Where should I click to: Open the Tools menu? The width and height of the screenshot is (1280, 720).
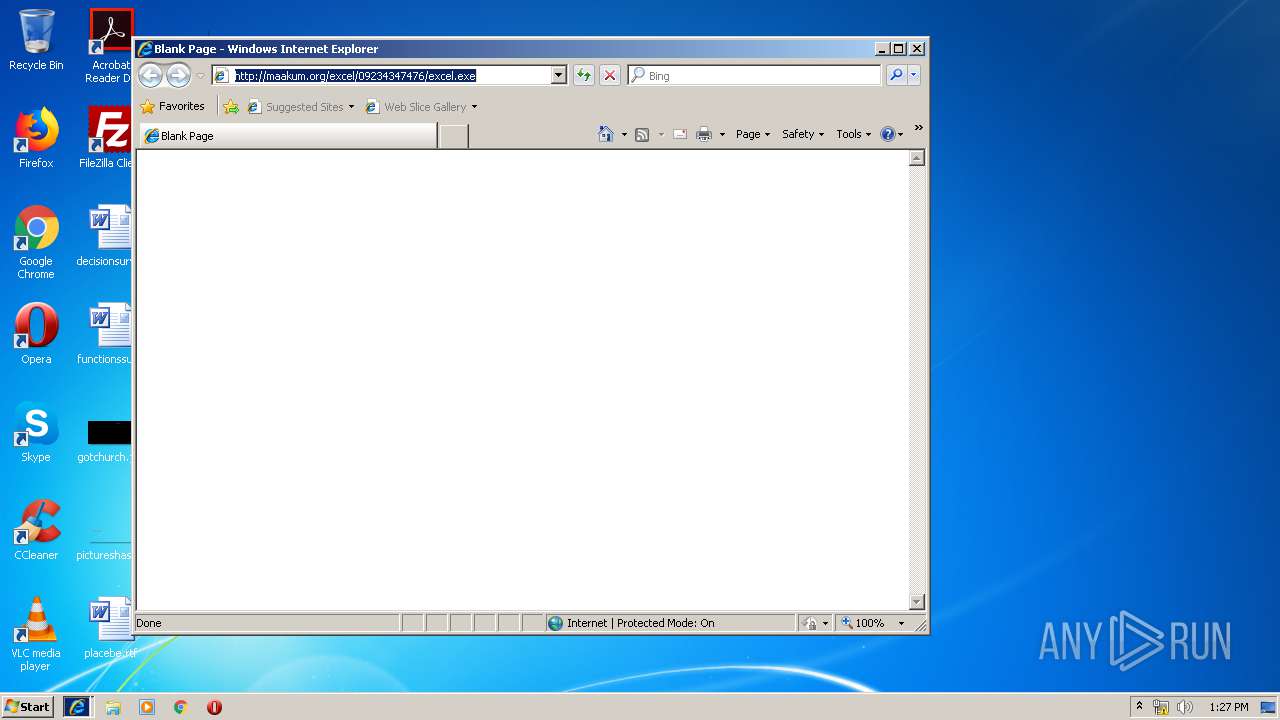tap(853, 134)
